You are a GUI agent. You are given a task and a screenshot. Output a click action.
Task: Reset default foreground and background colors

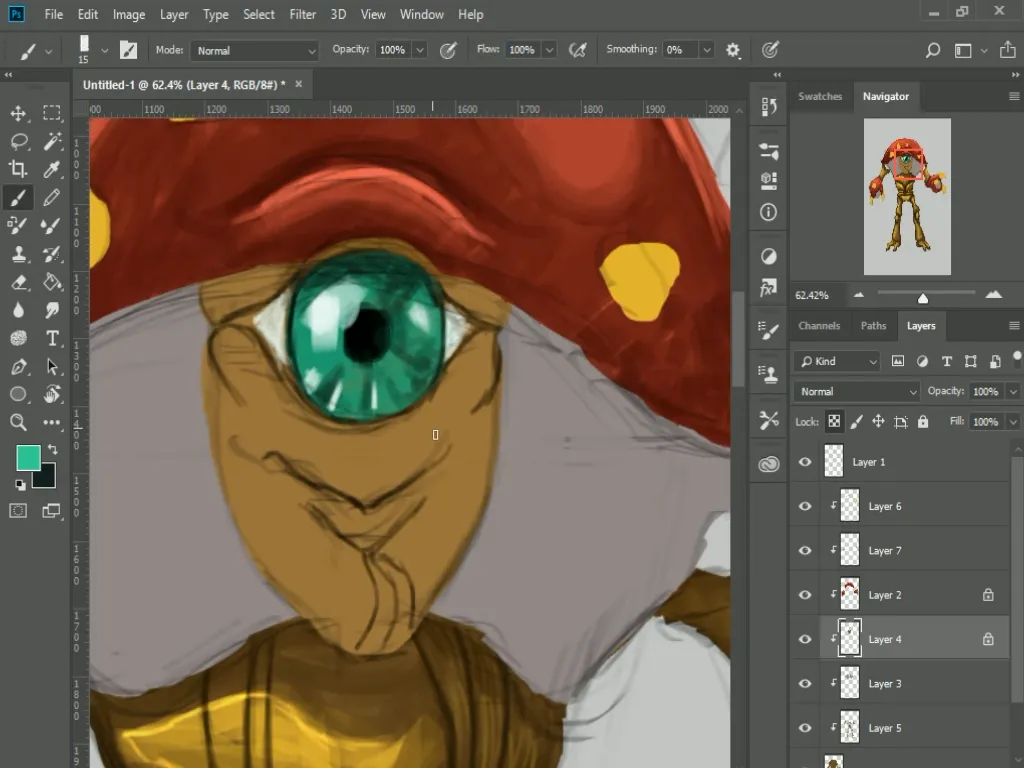pyautogui.click(x=20, y=485)
